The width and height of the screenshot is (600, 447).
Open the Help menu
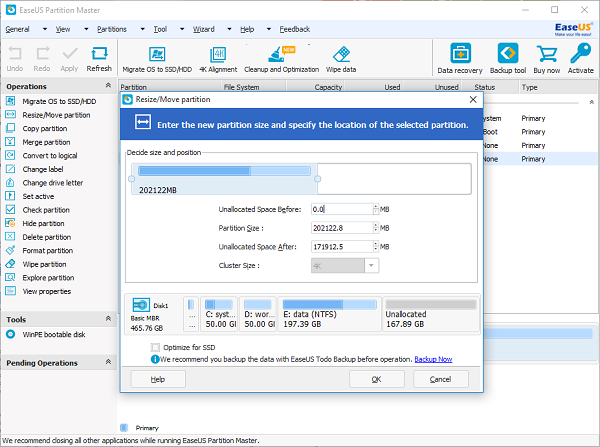click(x=247, y=29)
